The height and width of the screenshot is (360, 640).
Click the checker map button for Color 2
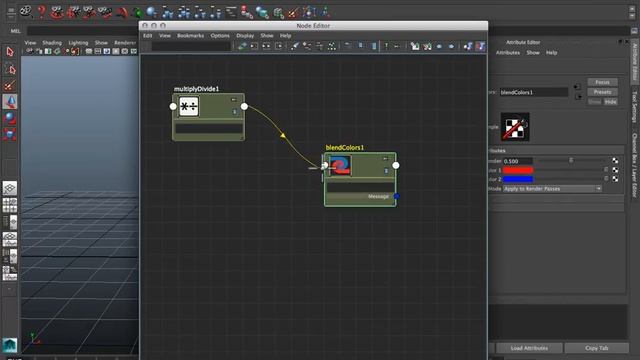(x=615, y=179)
